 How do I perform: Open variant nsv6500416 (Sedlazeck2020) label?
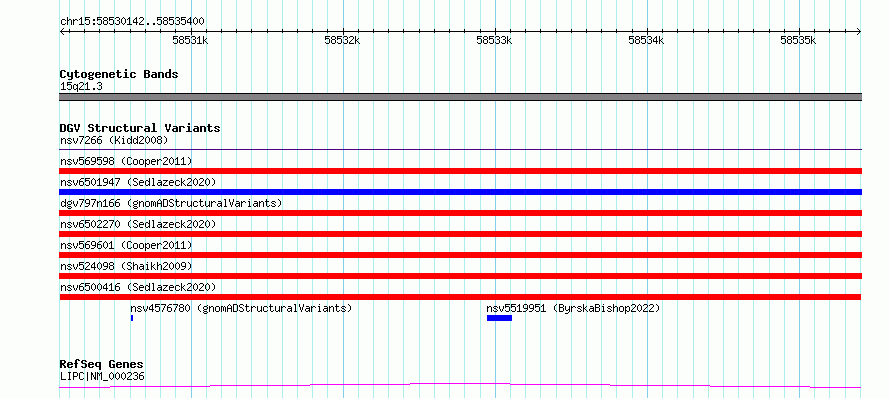(138, 287)
